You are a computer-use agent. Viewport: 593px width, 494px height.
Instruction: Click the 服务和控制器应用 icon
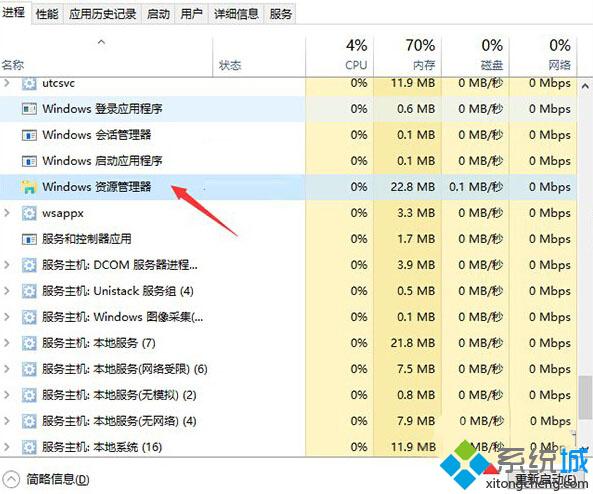point(29,239)
